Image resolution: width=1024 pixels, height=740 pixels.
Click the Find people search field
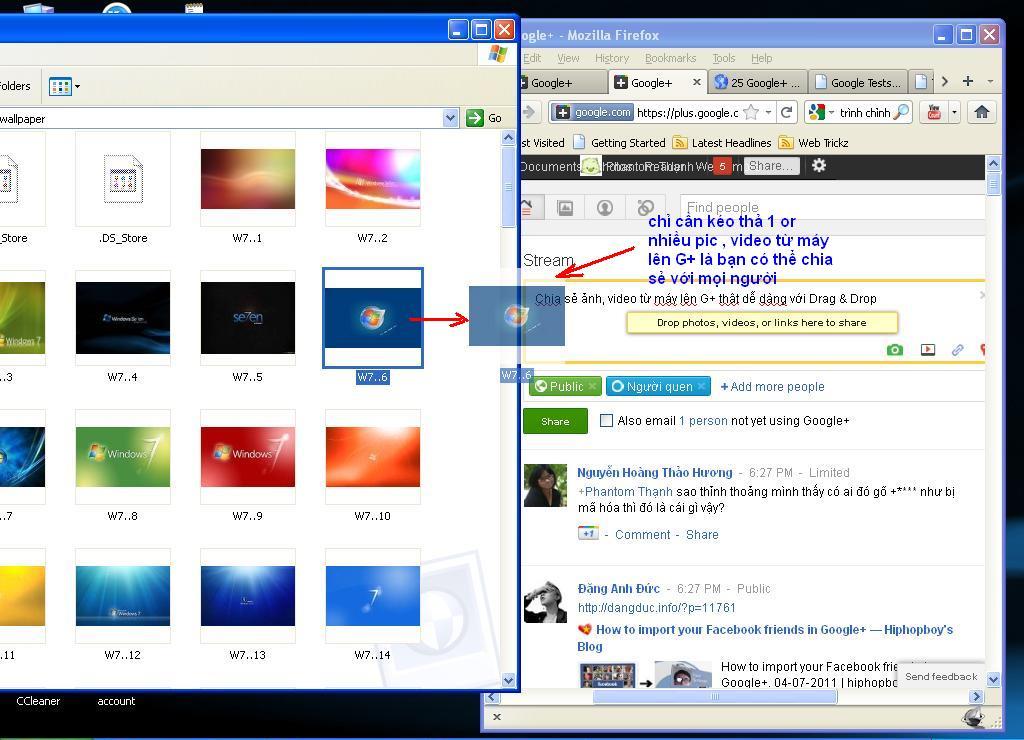(x=833, y=206)
